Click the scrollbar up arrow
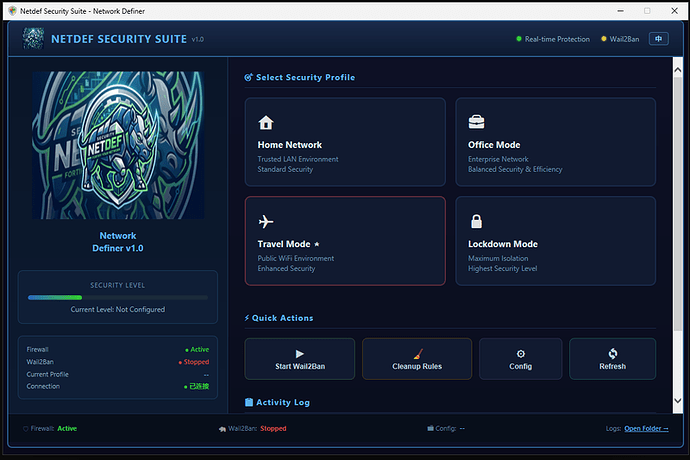The height and width of the screenshot is (460, 690). click(678, 70)
